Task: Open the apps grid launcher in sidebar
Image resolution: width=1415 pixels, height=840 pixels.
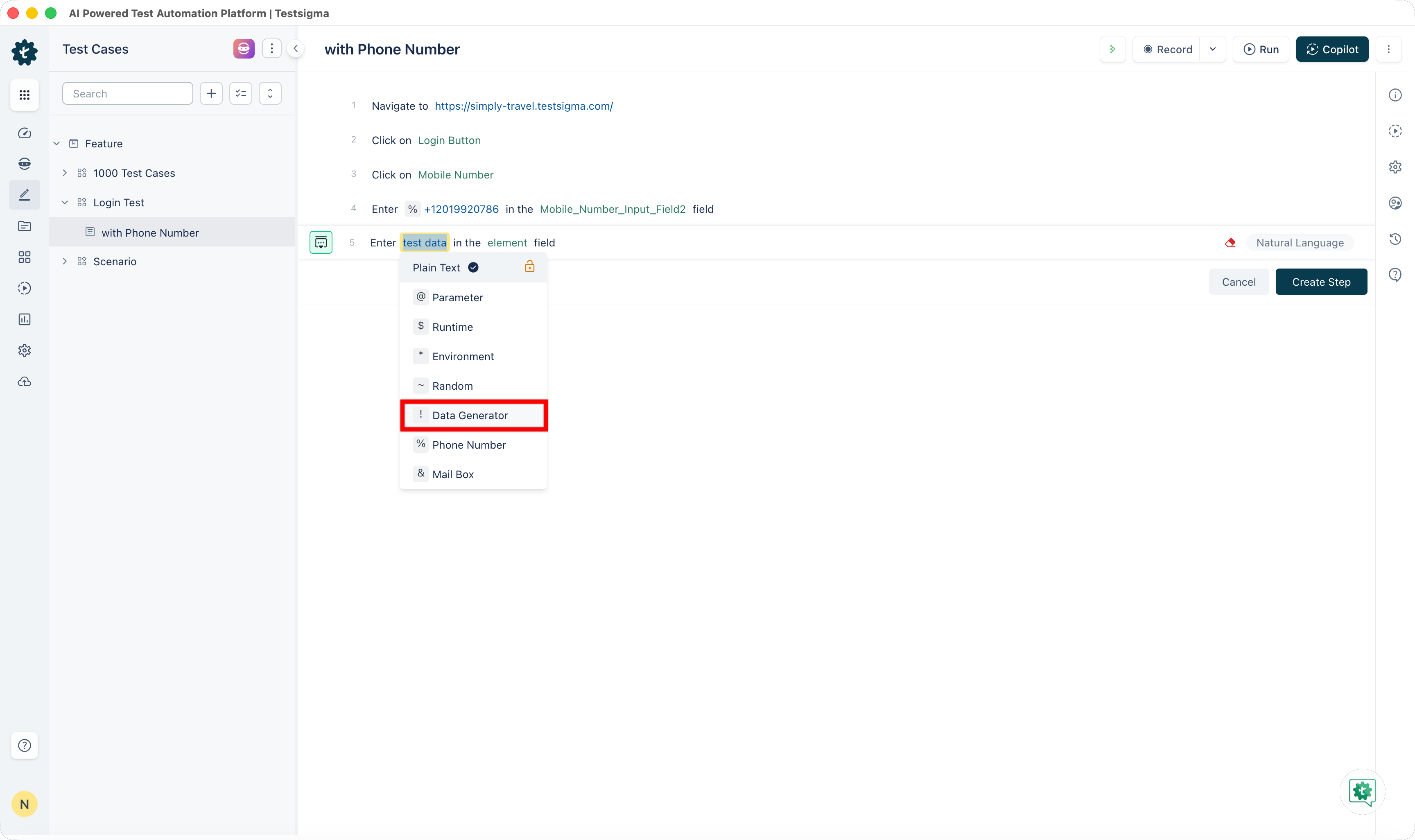Action: click(x=24, y=95)
